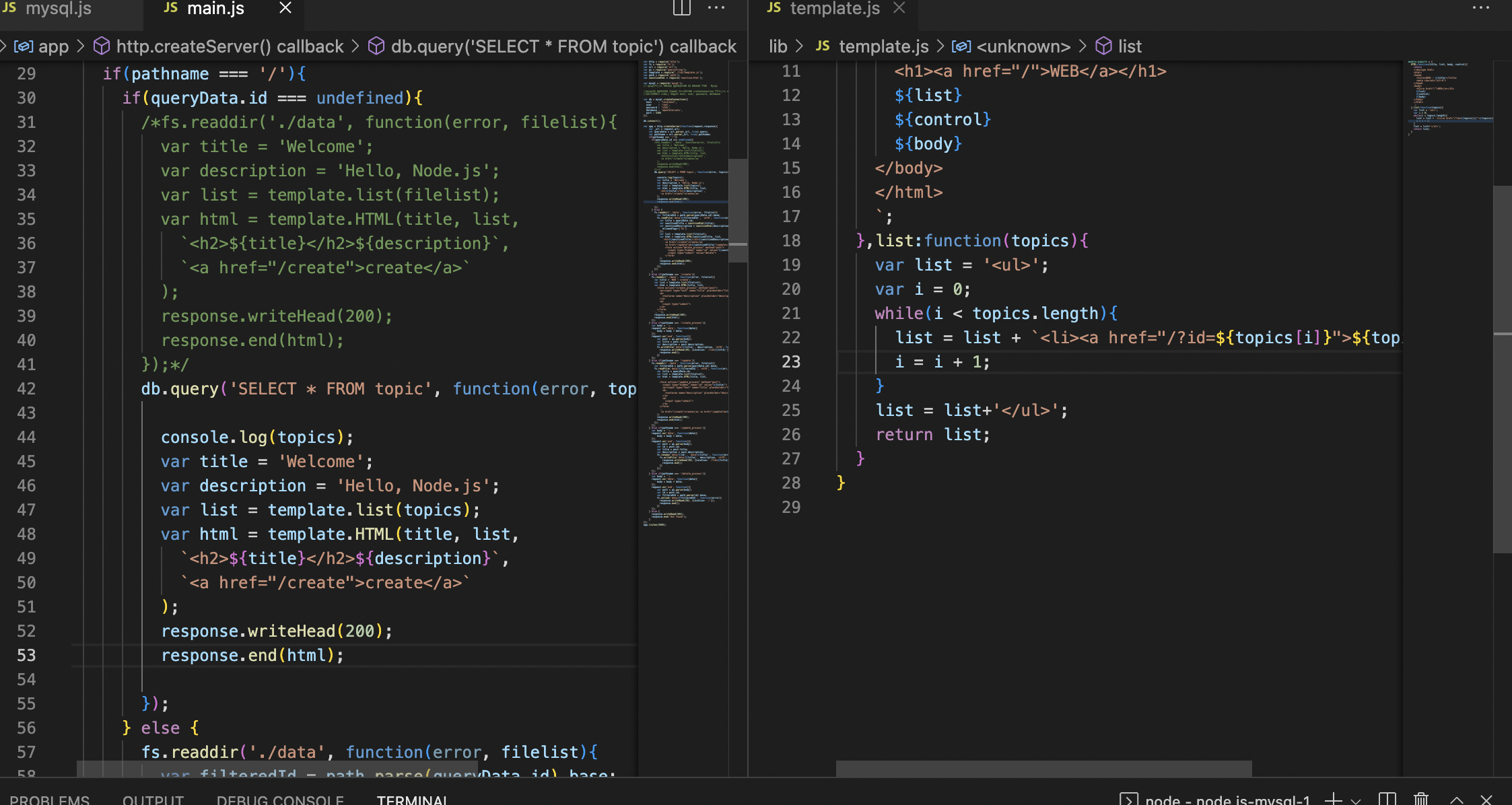This screenshot has width=1512, height=805.
Task: Click the '} else {' line in main.js
Action: point(160,728)
